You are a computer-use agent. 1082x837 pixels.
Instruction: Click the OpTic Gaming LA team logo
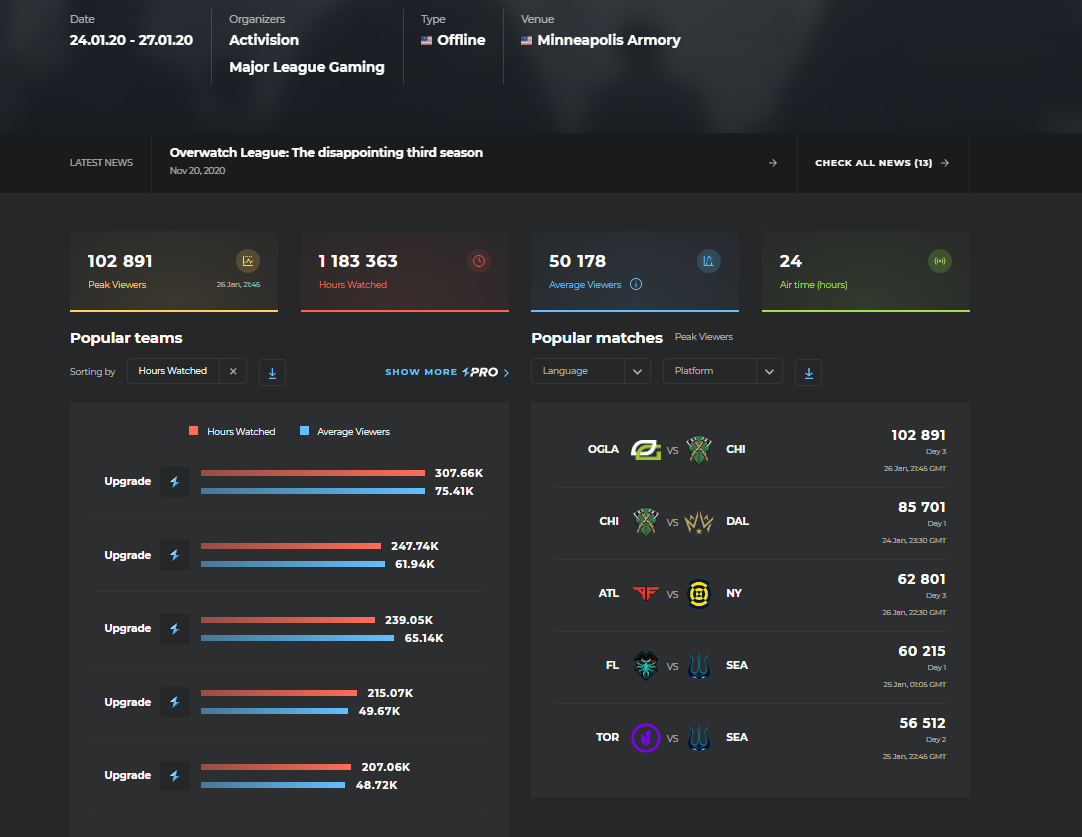pos(646,450)
